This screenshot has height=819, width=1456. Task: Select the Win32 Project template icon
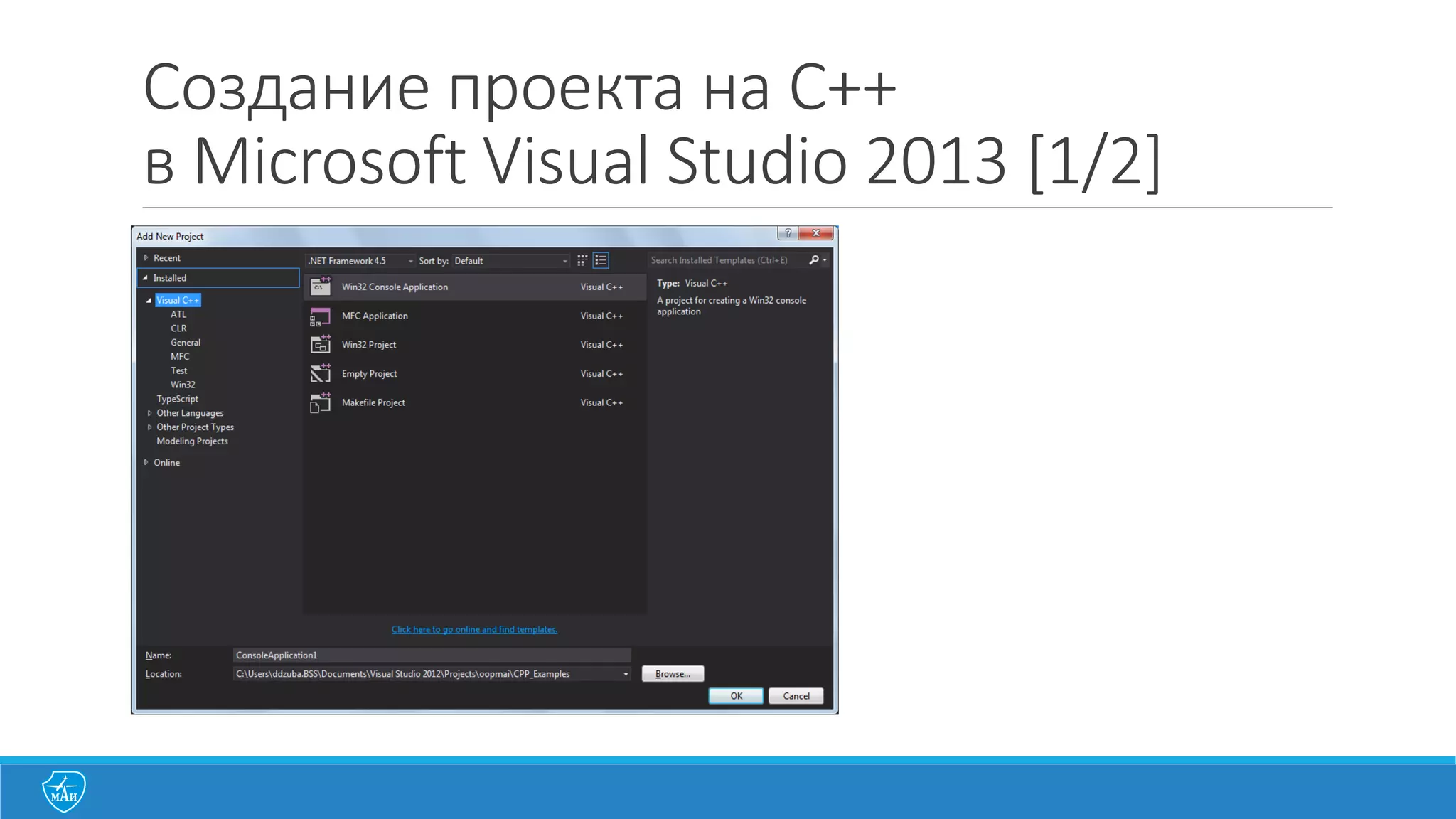[321, 345]
